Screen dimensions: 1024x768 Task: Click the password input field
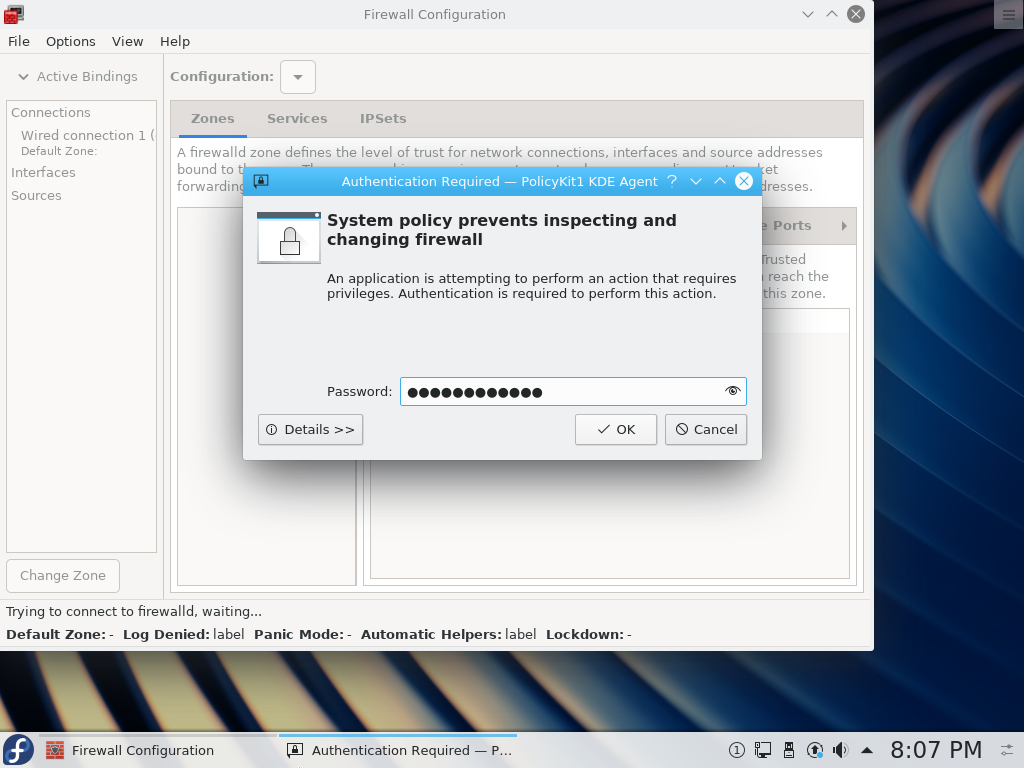(x=573, y=391)
